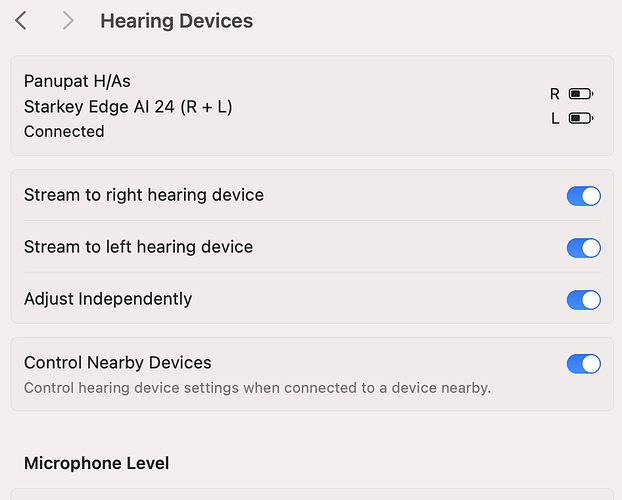Click the Microphone Level heading
The image size is (622, 500).
pos(96,463)
